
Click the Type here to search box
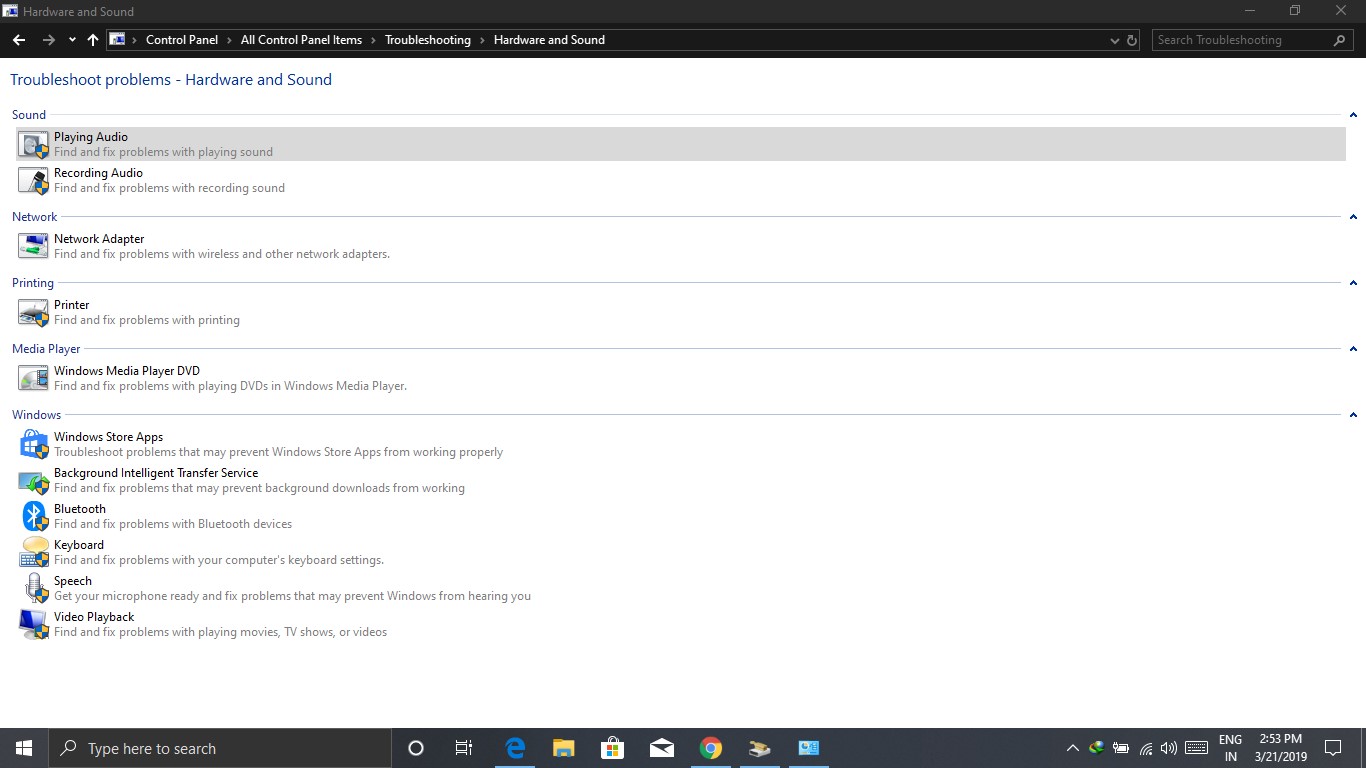pos(220,748)
